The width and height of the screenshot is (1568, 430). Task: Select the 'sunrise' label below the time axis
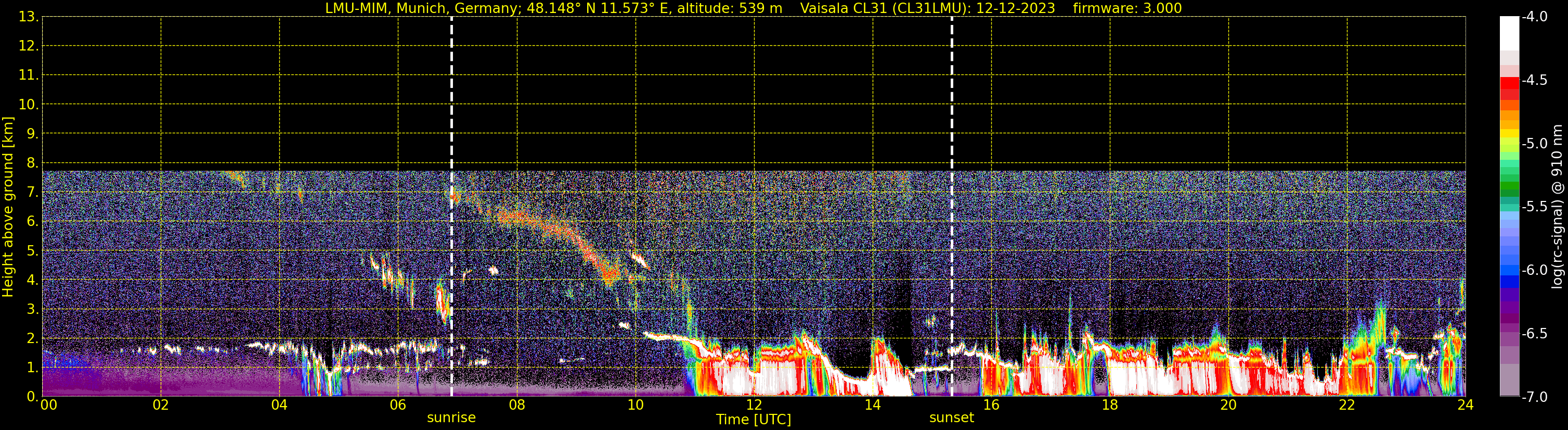click(451, 418)
